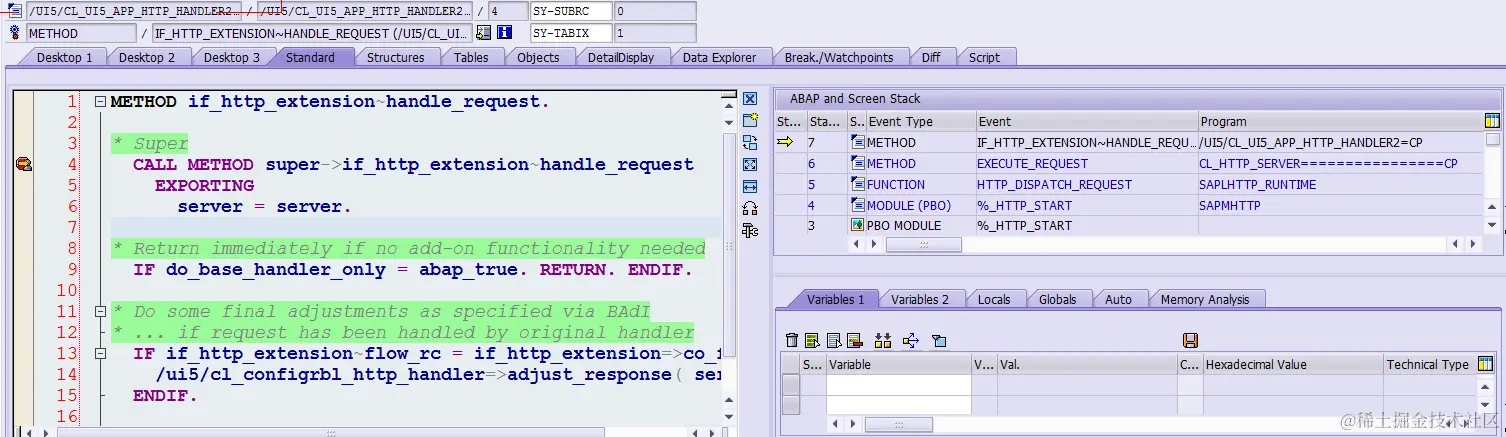The image size is (1506, 437).
Task: Collapse the comment block at line 11
Action: (x=100, y=311)
